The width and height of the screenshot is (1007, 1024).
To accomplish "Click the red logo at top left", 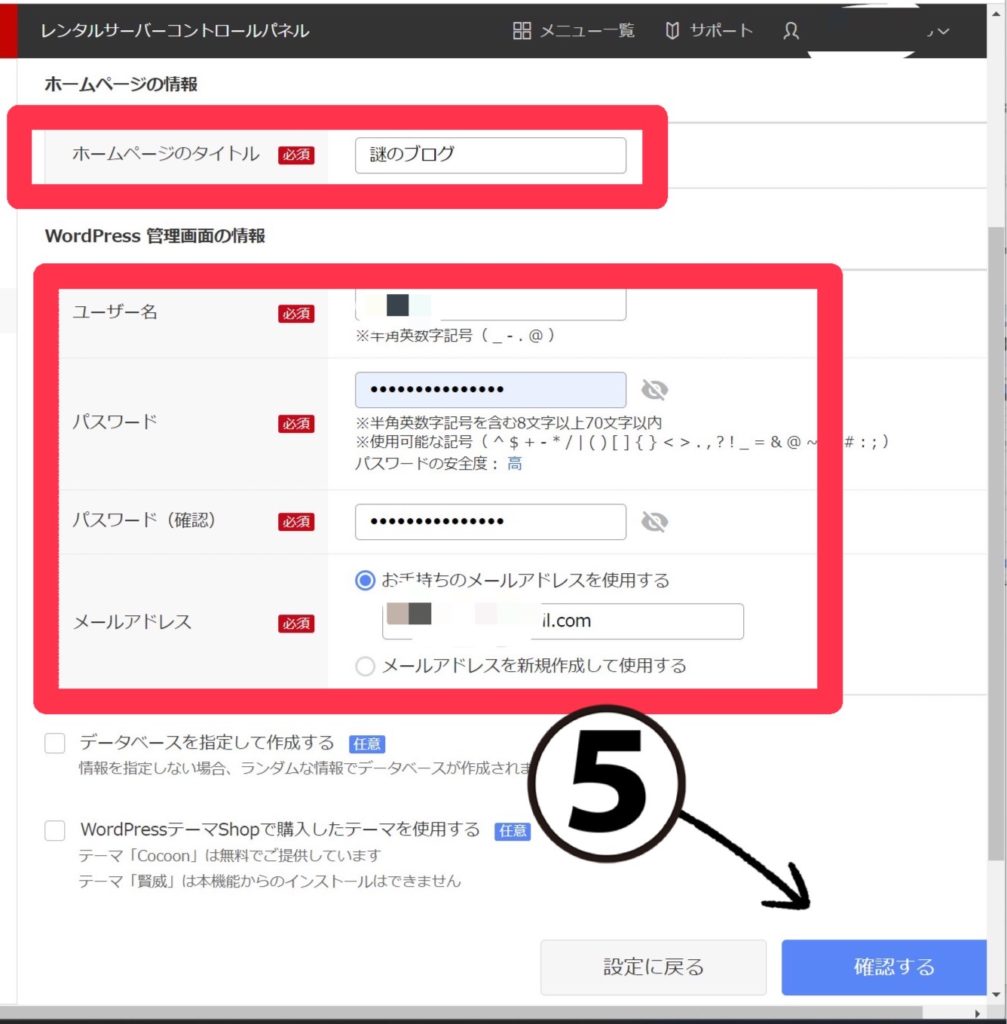I will coord(8,30).
